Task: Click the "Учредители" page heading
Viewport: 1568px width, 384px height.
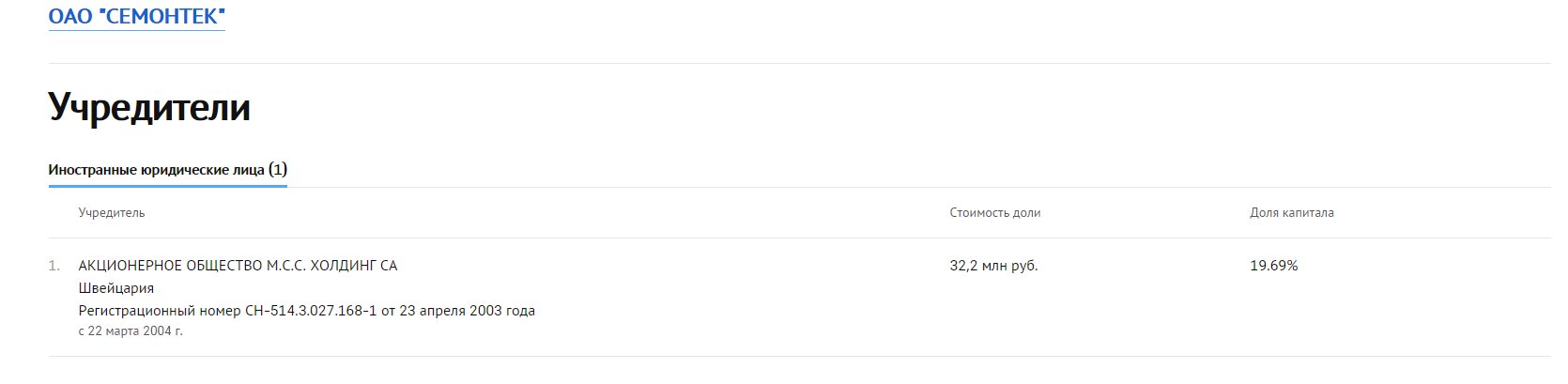Action: coord(149,107)
